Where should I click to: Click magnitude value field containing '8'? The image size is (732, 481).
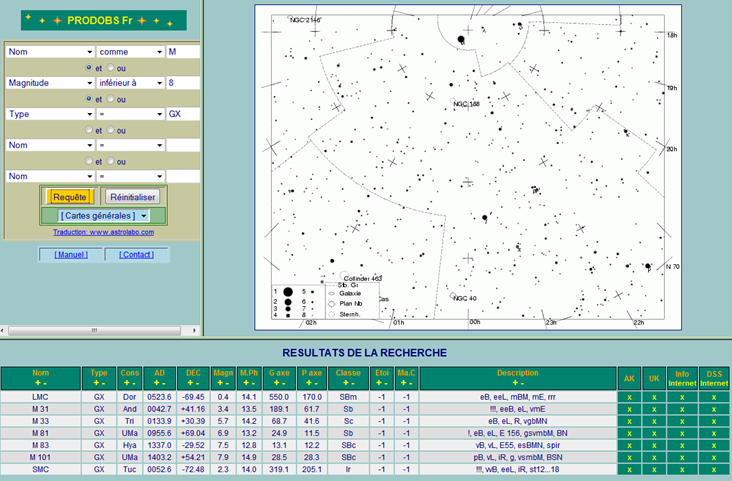(x=183, y=83)
